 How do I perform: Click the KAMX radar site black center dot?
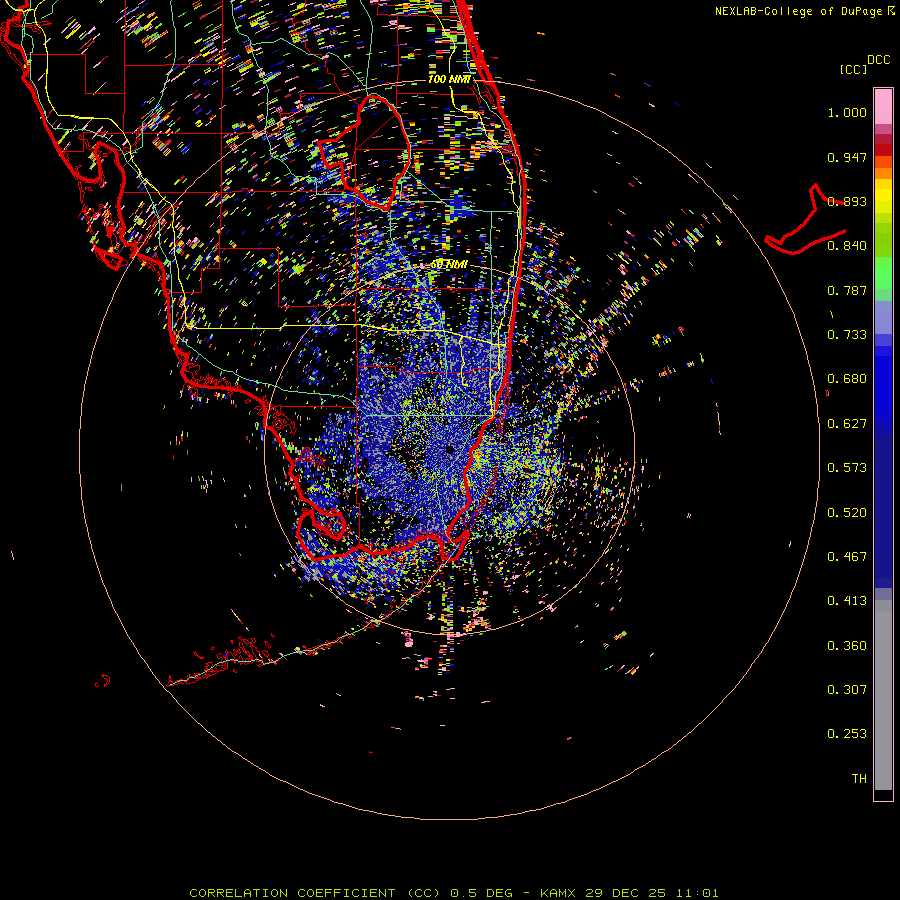pyautogui.click(x=449, y=449)
